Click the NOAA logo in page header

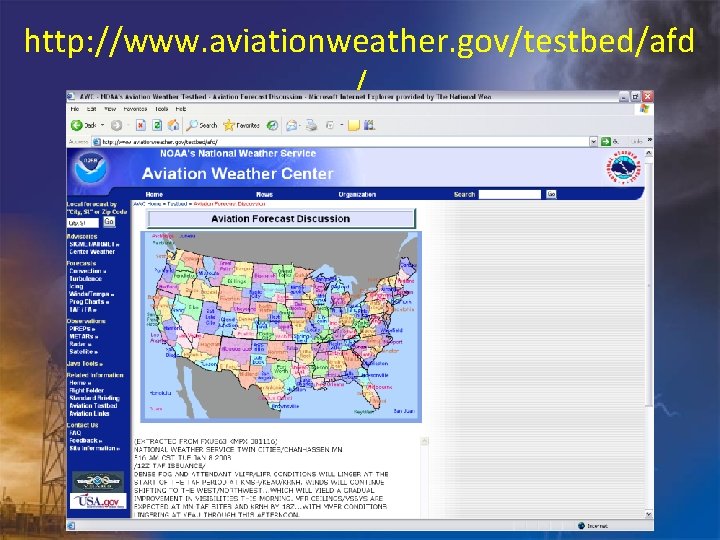tap(91, 168)
